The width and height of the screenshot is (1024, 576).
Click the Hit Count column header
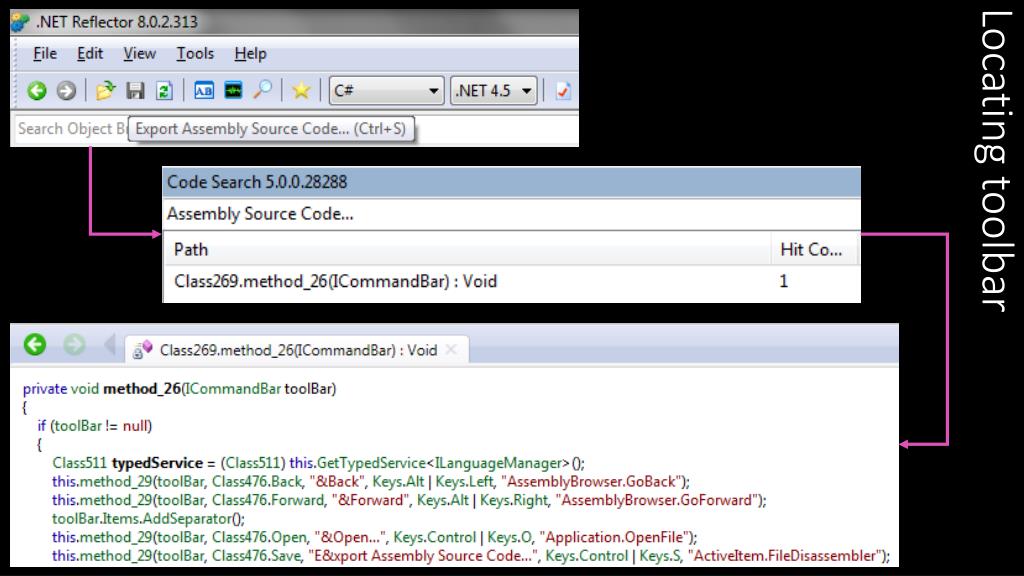[x=814, y=249]
